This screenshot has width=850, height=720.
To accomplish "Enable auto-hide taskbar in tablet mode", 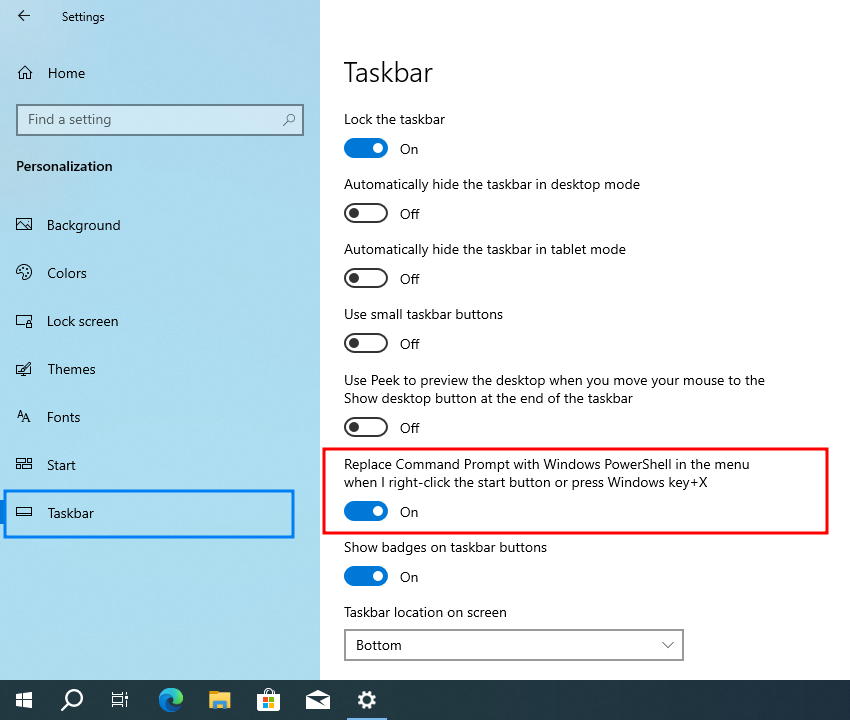I will (366, 279).
